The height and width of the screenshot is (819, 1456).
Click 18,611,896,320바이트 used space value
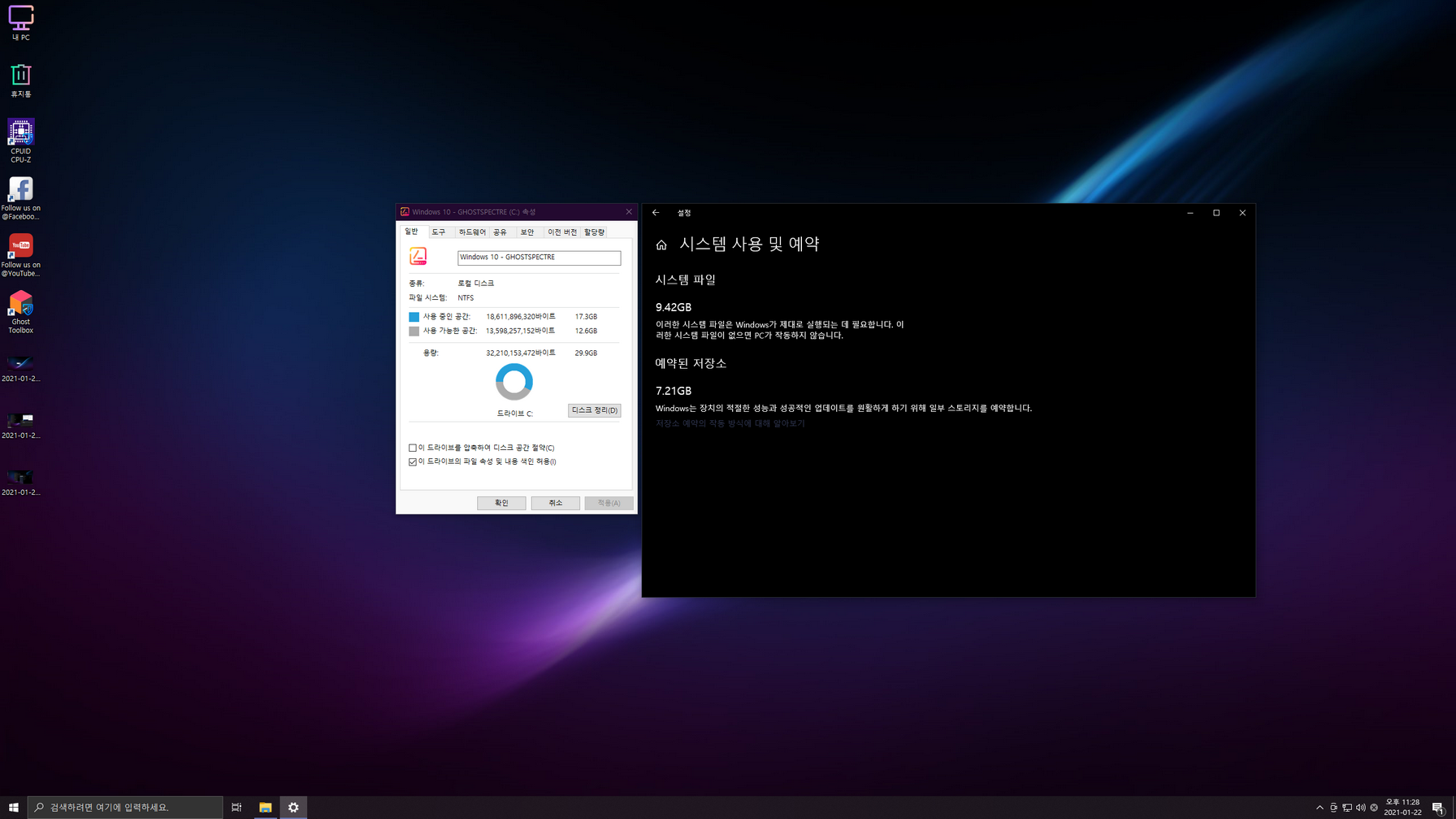521,317
